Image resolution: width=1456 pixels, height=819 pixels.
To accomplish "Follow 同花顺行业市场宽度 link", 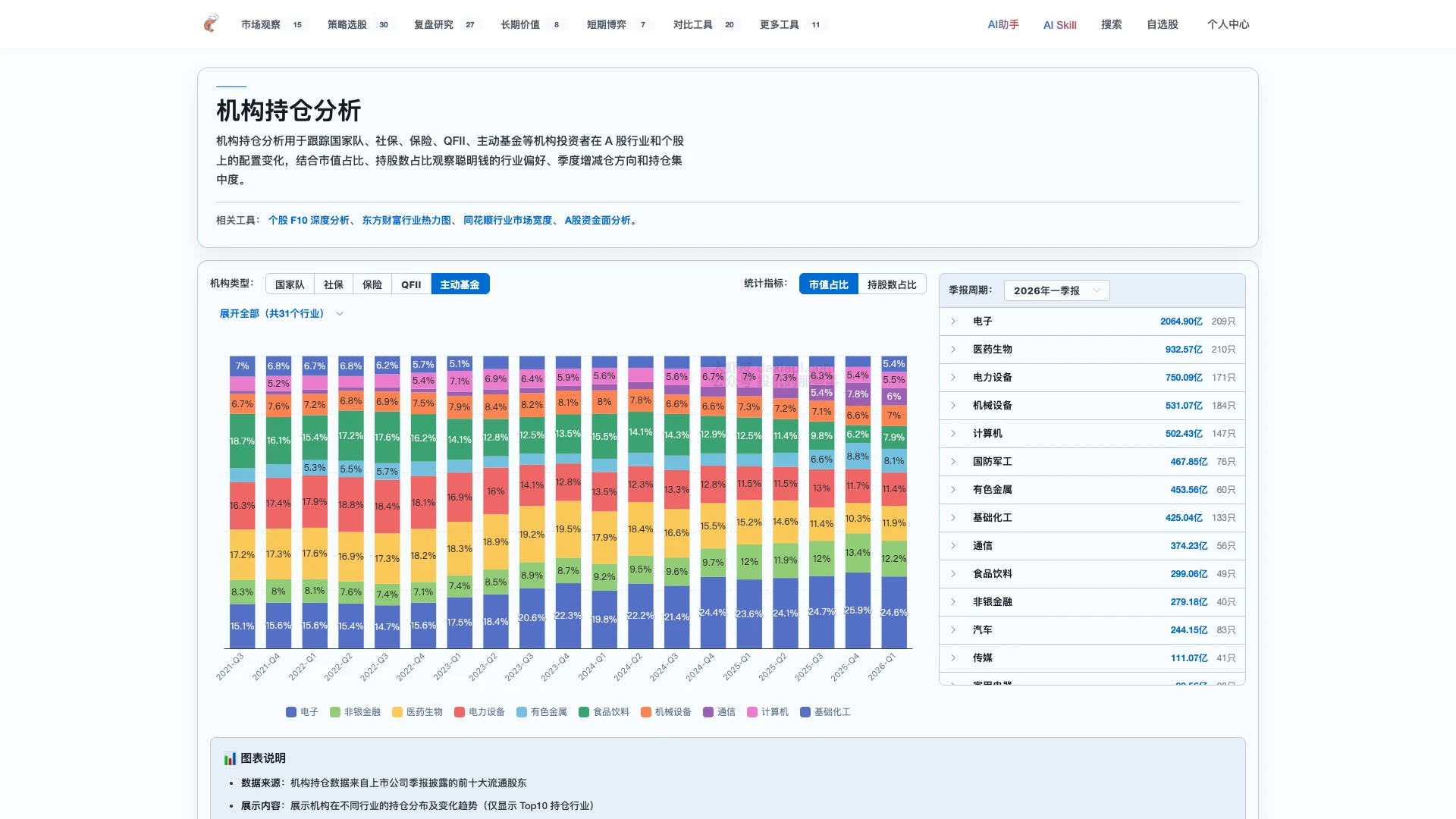I will click(x=508, y=221).
